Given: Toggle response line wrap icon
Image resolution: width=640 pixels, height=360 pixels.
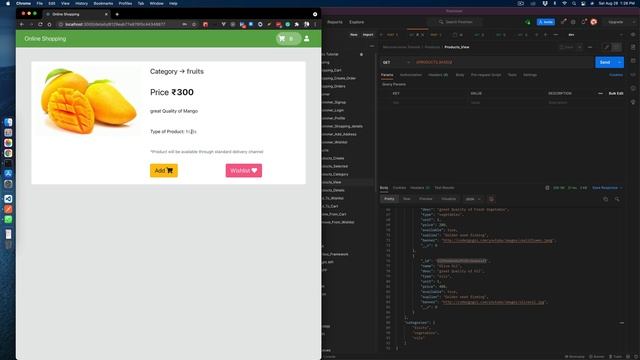Looking at the screenshot, I should tap(491, 199).
